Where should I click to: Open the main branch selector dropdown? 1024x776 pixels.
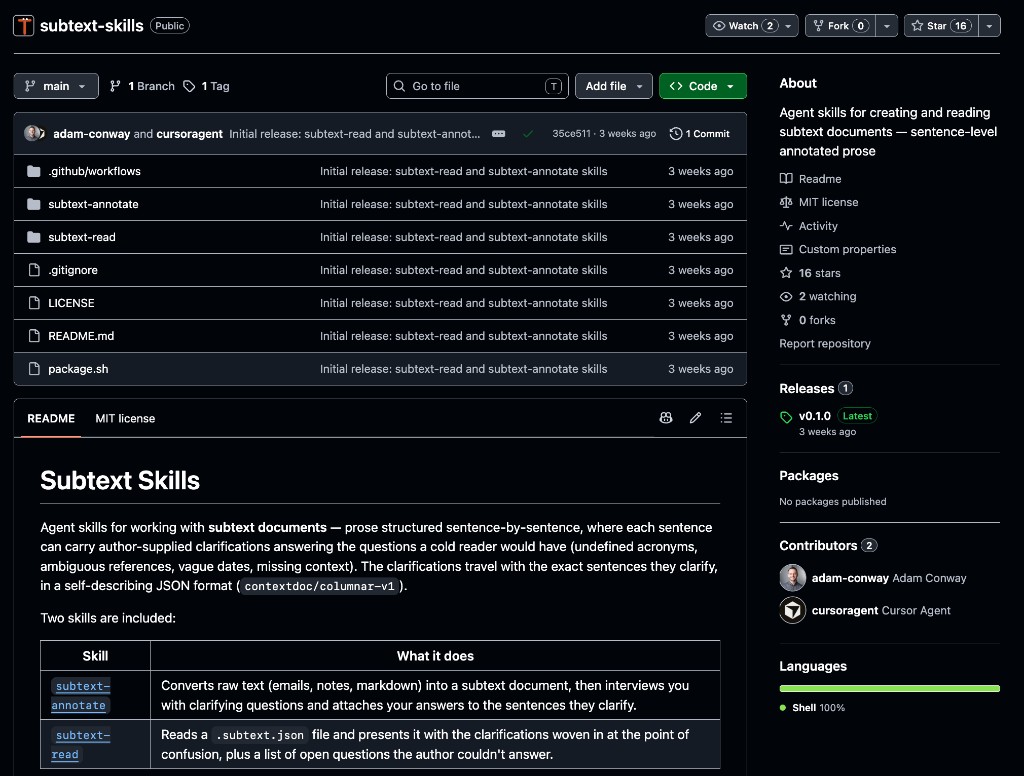click(x=56, y=86)
